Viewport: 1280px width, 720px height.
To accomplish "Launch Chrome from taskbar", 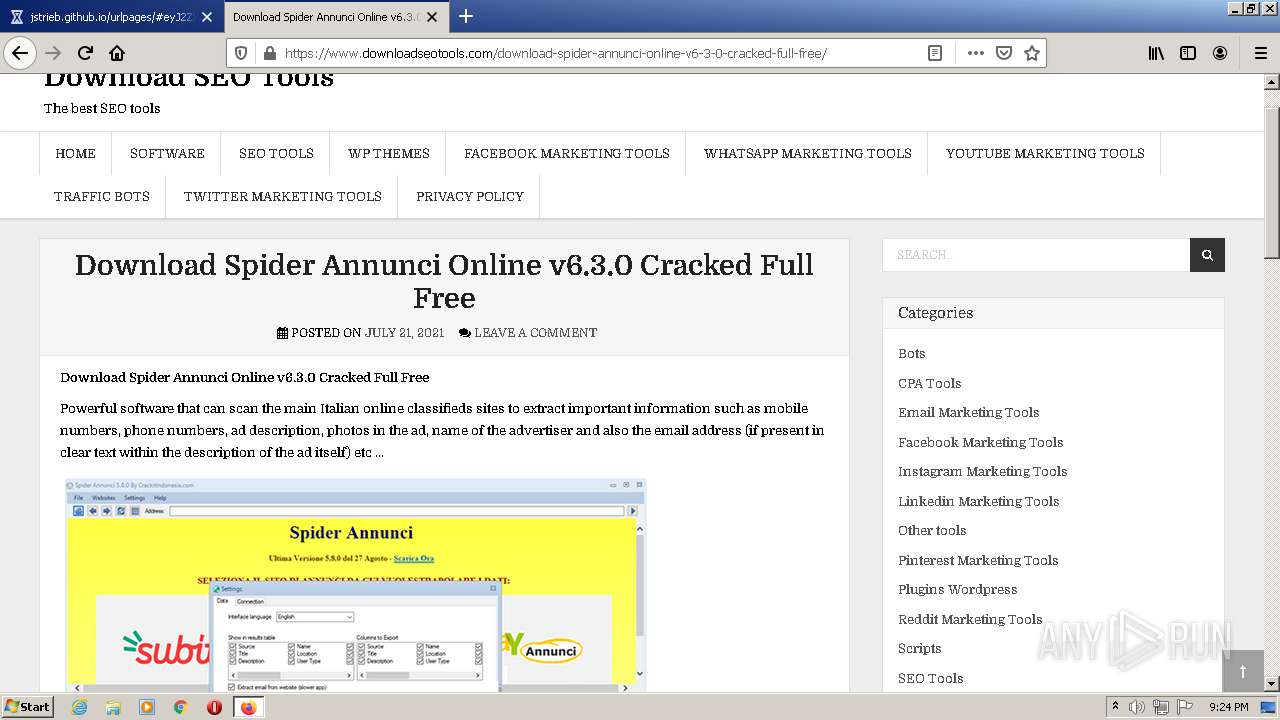I will [x=180, y=707].
